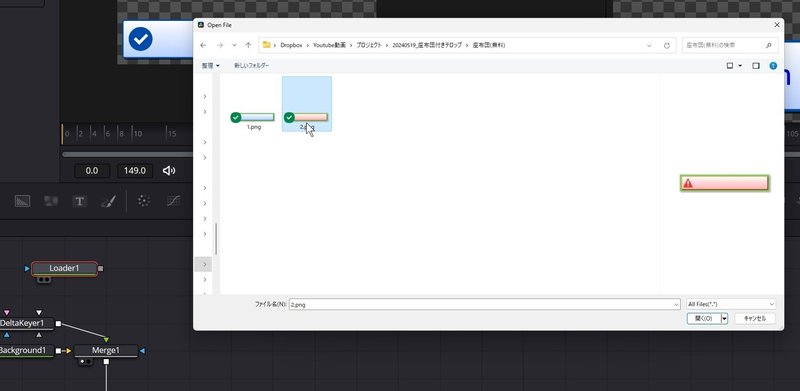The height and width of the screenshot is (391, 800).
Task: Close the Open File dialog
Action: point(777,25)
